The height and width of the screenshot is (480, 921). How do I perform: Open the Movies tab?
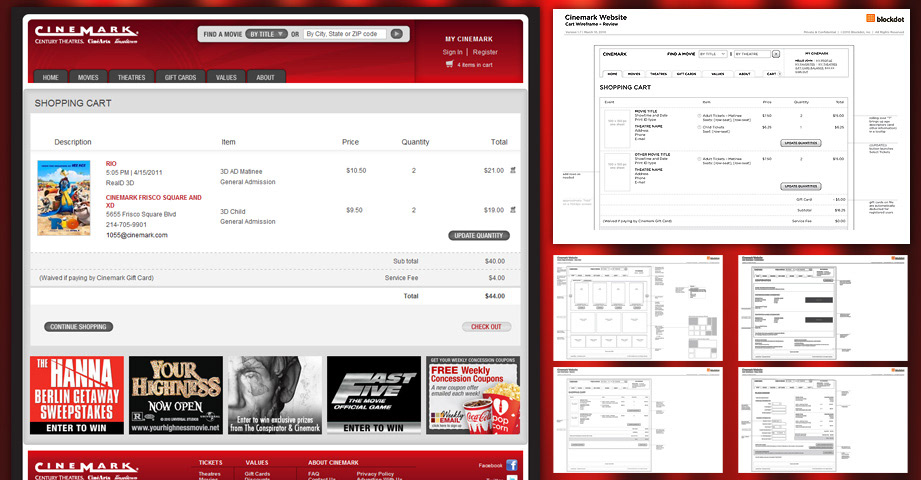click(88, 77)
